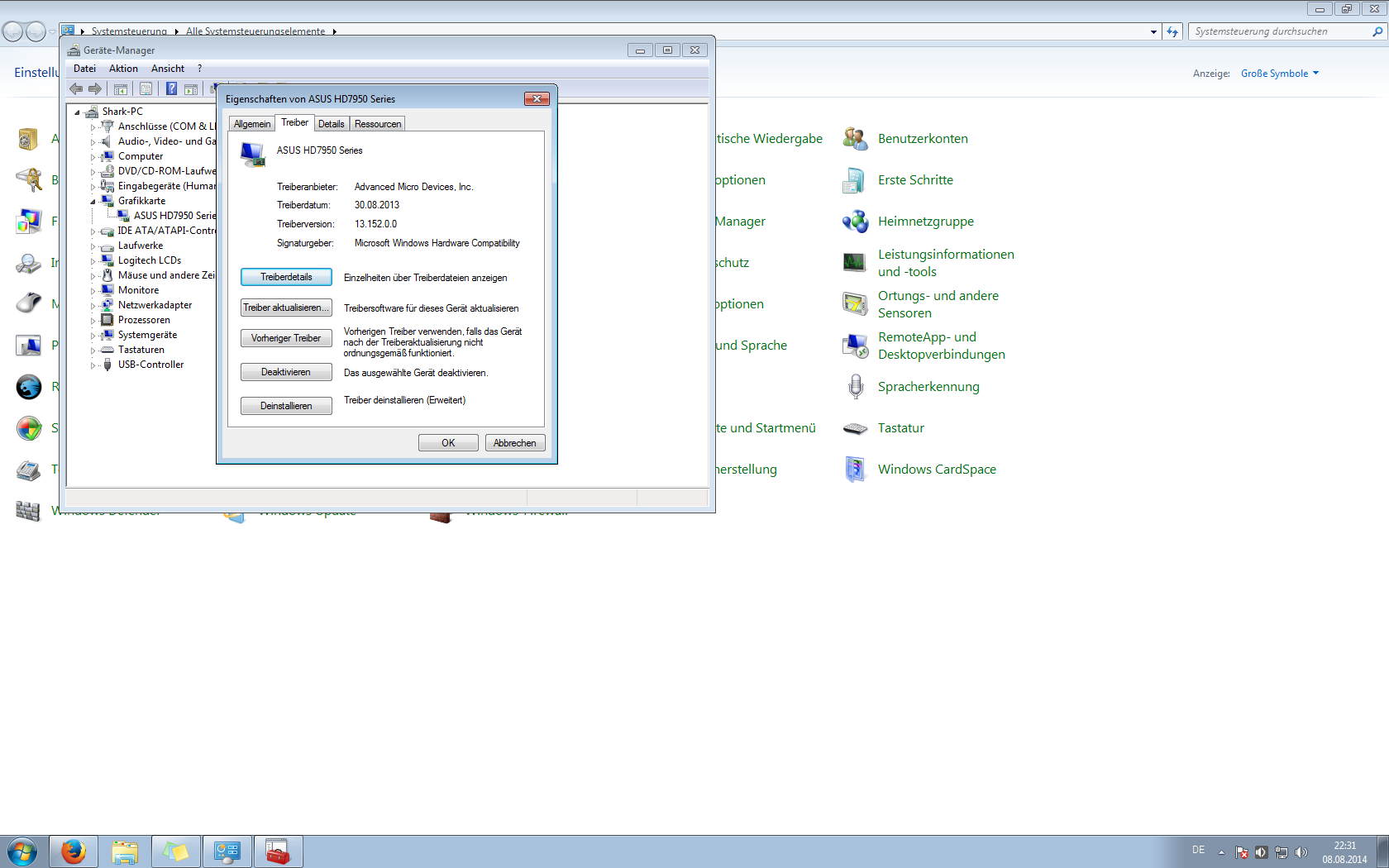Click the Action Center flag tray icon
1389x868 pixels.
(x=1242, y=852)
